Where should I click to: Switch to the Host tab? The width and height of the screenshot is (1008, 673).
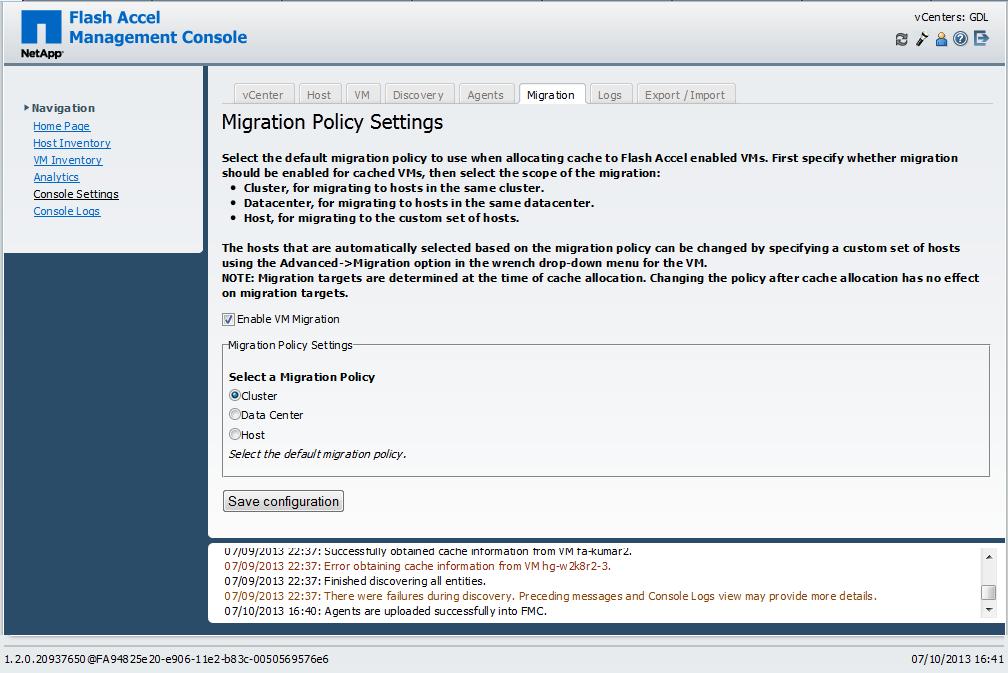(x=319, y=94)
